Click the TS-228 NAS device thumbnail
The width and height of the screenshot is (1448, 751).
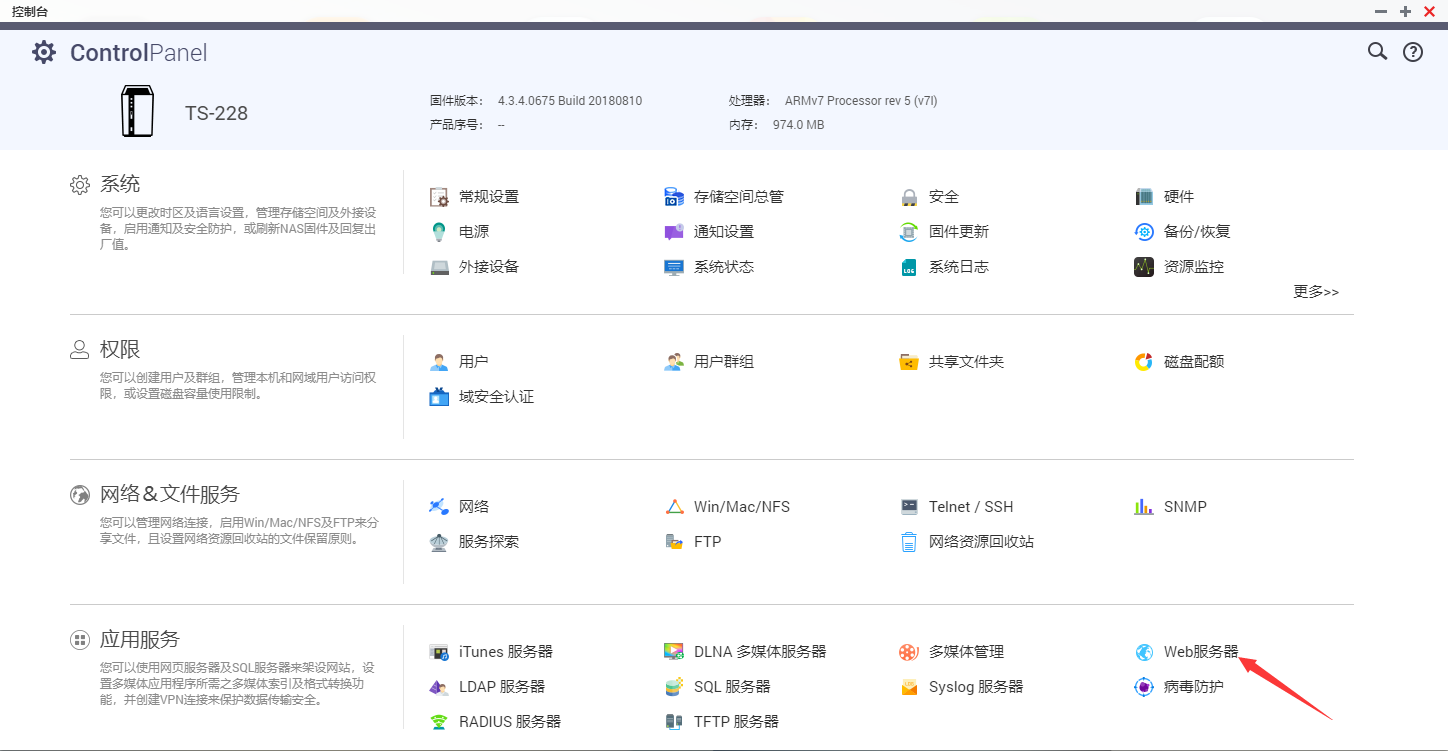(137, 111)
